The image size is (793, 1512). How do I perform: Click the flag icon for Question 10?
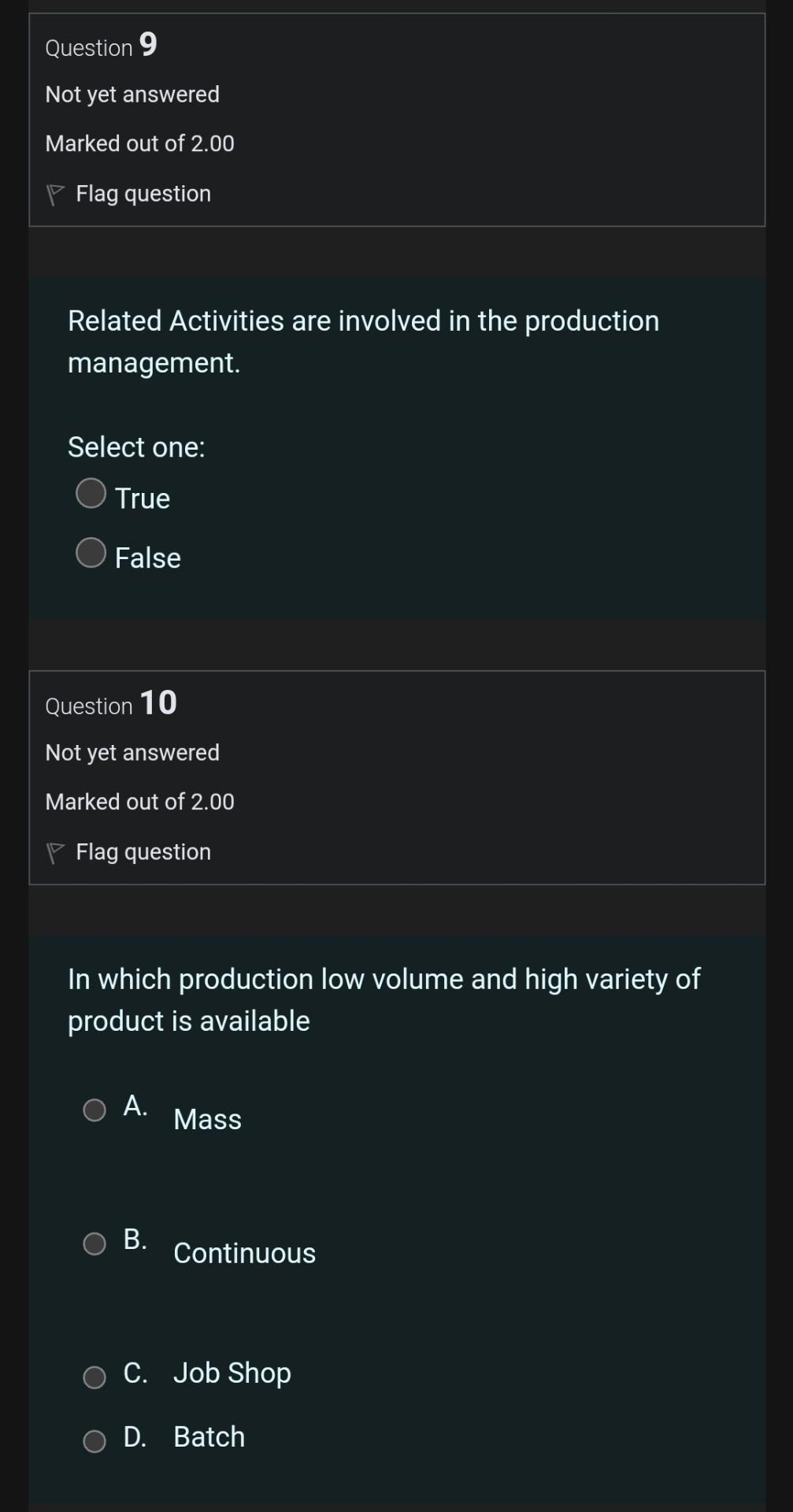click(x=55, y=851)
